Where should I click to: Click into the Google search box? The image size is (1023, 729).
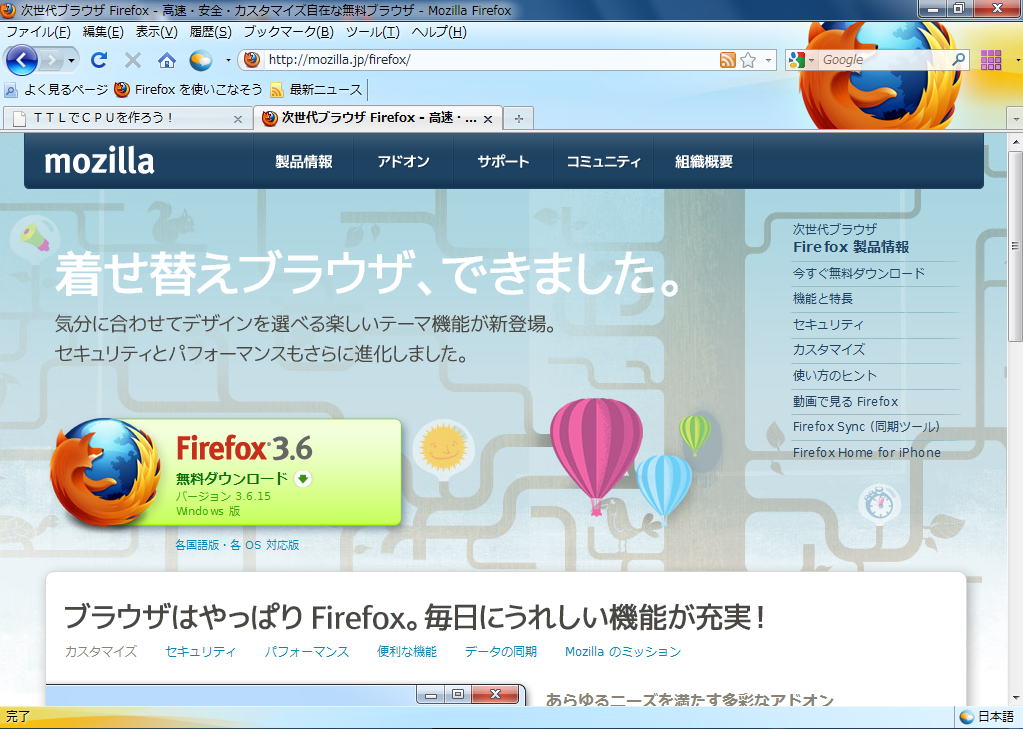coord(884,60)
